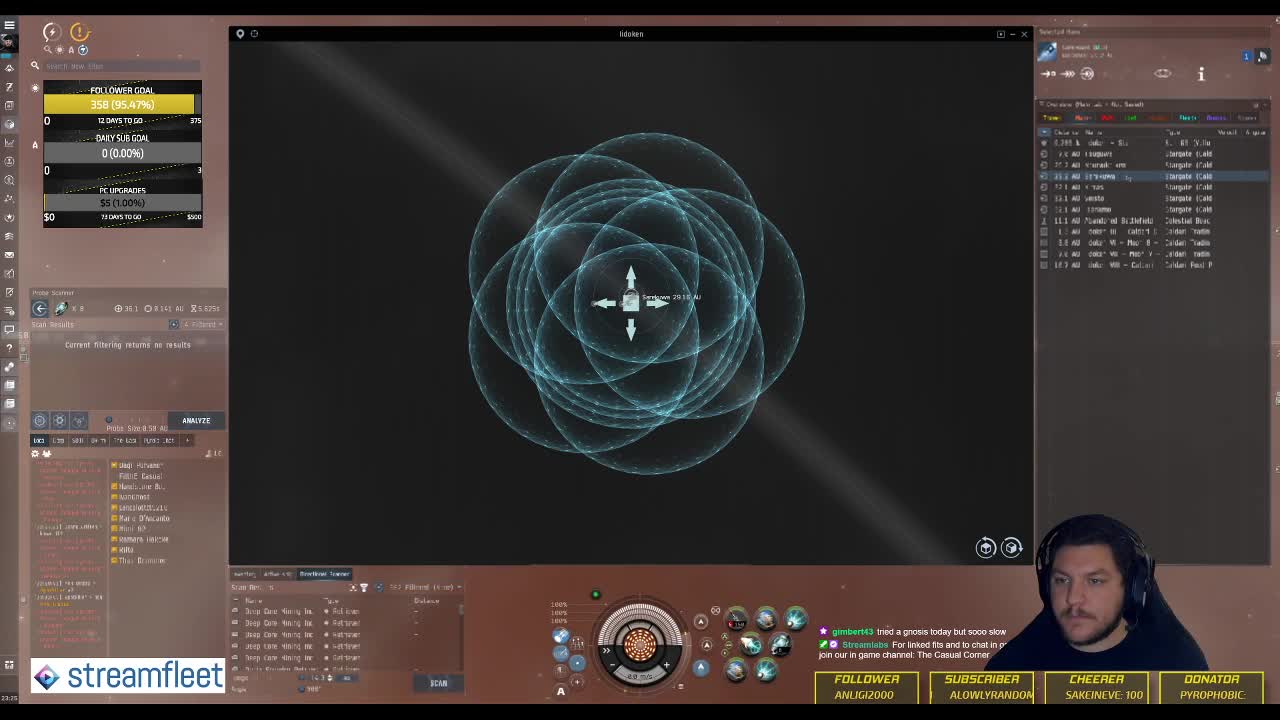Click the warp-to icon in Selected Item
The image size is (1280, 720).
point(1067,73)
